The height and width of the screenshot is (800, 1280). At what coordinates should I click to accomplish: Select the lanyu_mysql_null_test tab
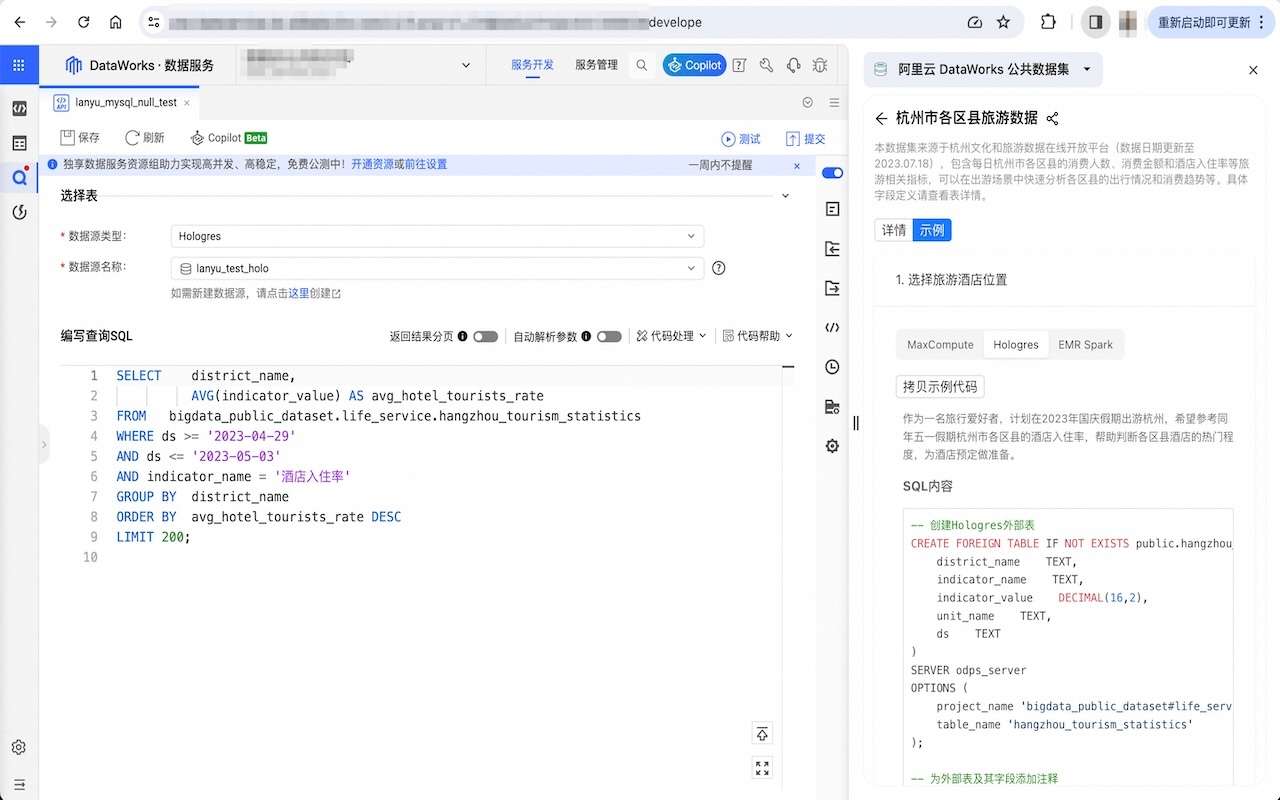(x=118, y=102)
